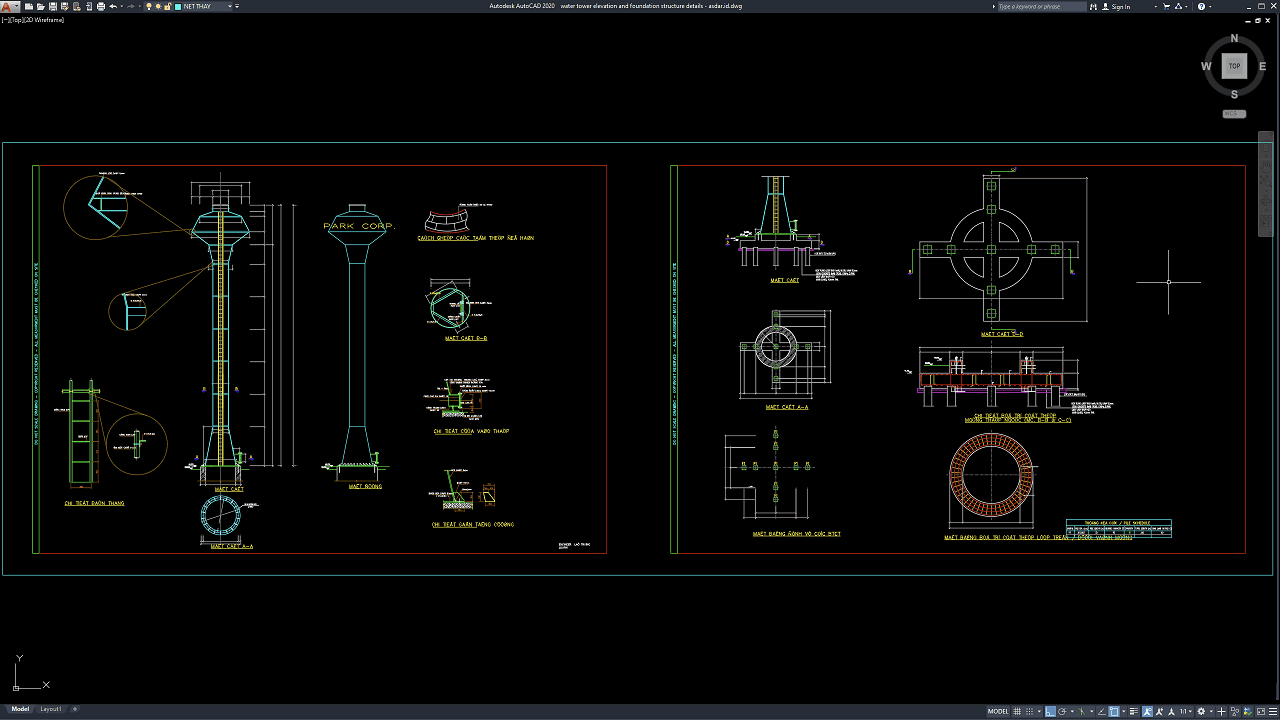
Task: Toggle Isometric drafting icon
Action: pyautogui.click(x=1081, y=712)
